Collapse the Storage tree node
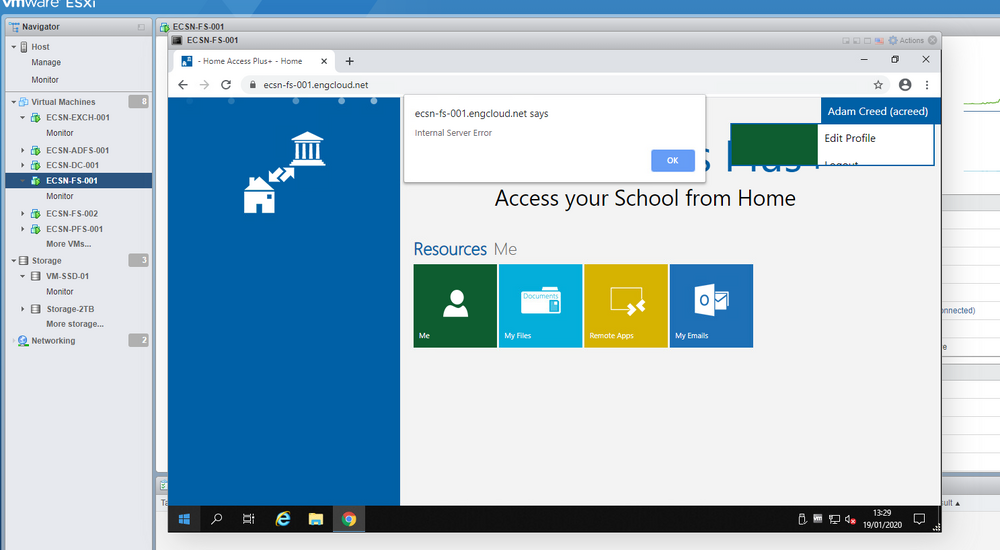This screenshot has width=1000, height=550. tap(13, 261)
